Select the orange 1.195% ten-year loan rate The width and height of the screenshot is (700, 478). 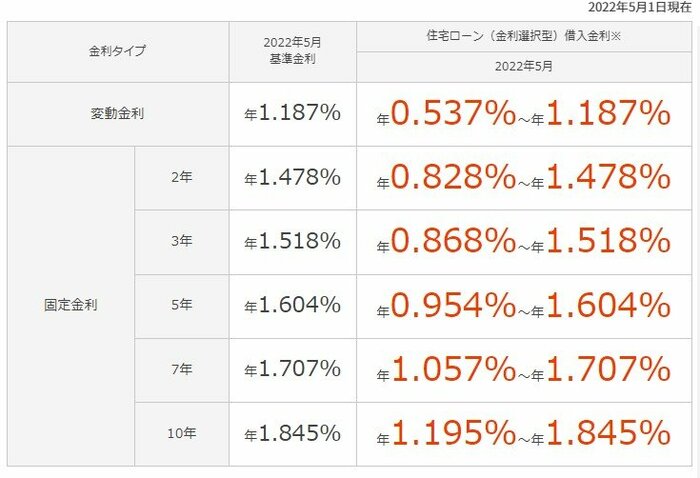click(x=451, y=434)
